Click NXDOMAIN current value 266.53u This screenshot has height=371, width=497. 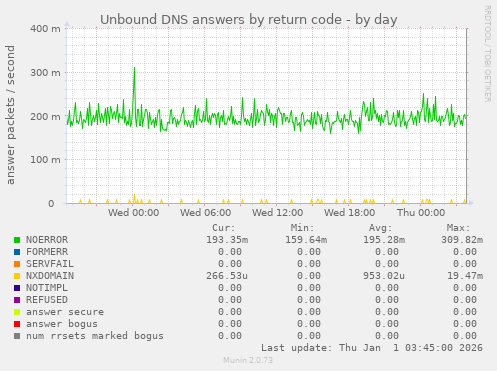pos(227,276)
